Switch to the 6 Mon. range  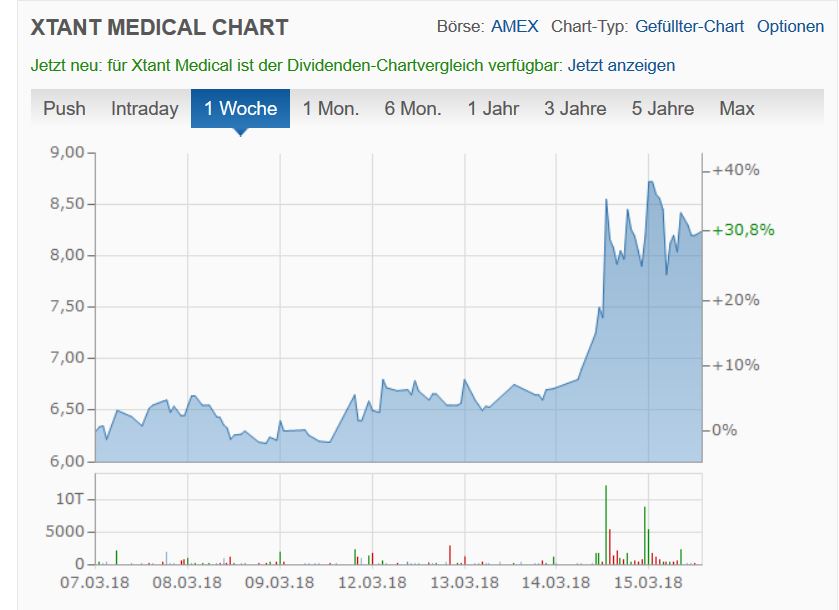[413, 108]
